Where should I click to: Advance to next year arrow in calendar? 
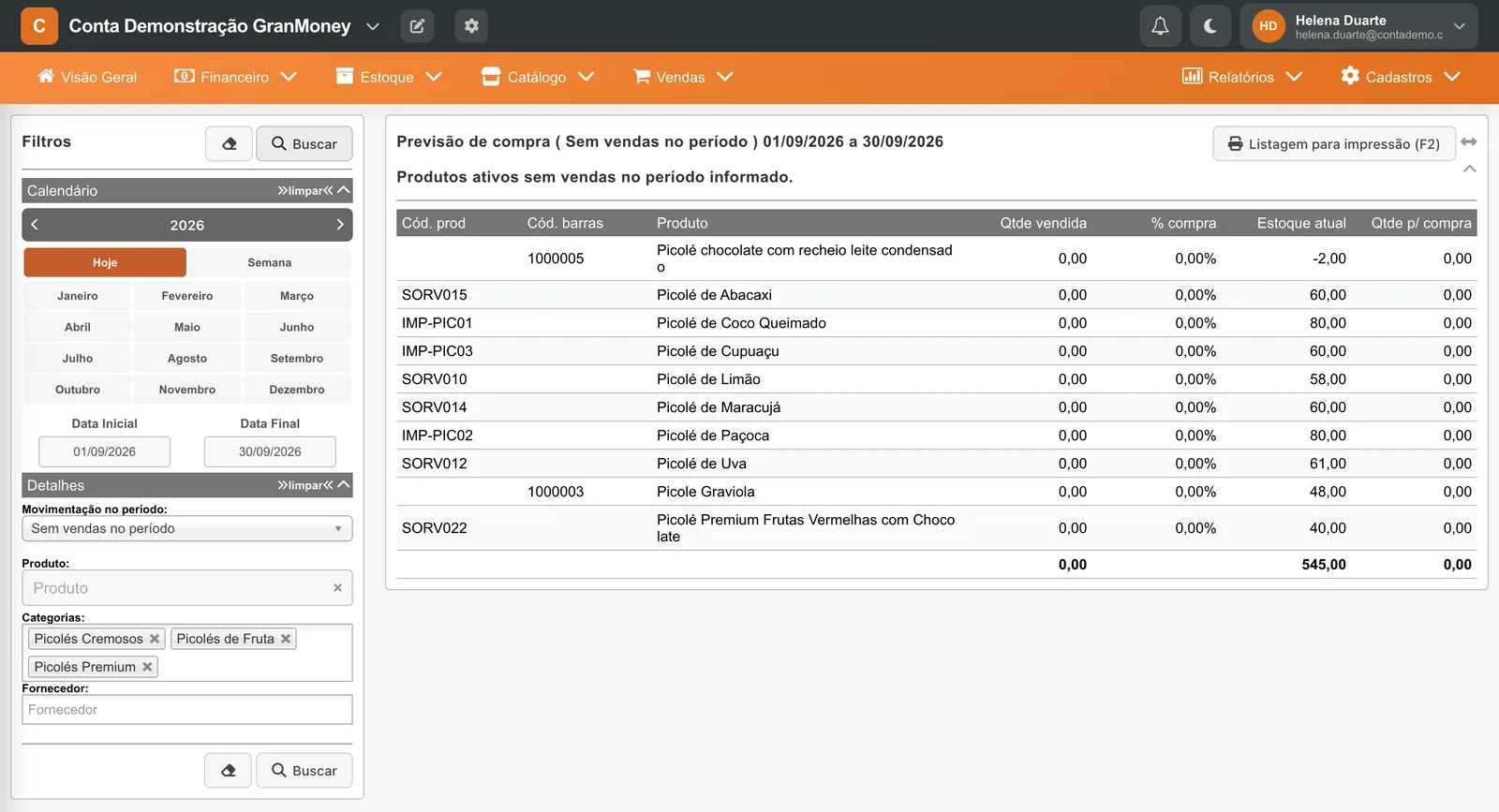point(340,225)
